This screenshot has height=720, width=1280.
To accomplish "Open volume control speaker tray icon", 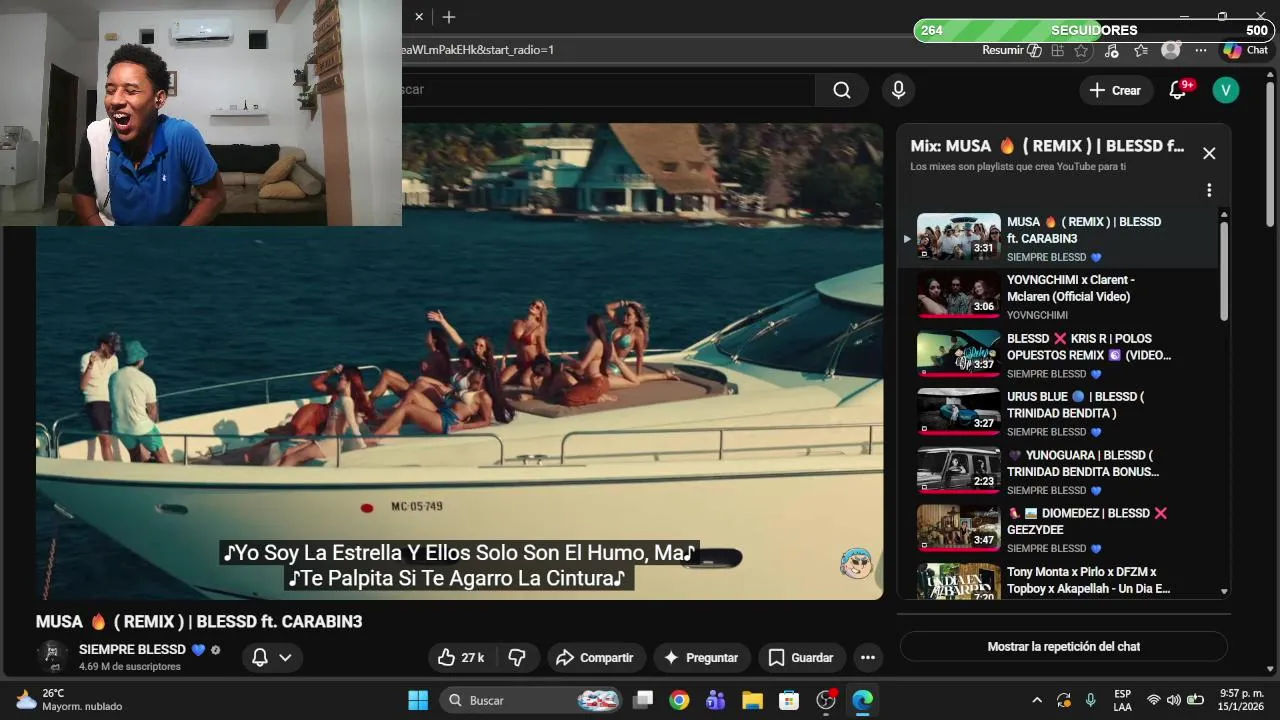I will point(1174,700).
